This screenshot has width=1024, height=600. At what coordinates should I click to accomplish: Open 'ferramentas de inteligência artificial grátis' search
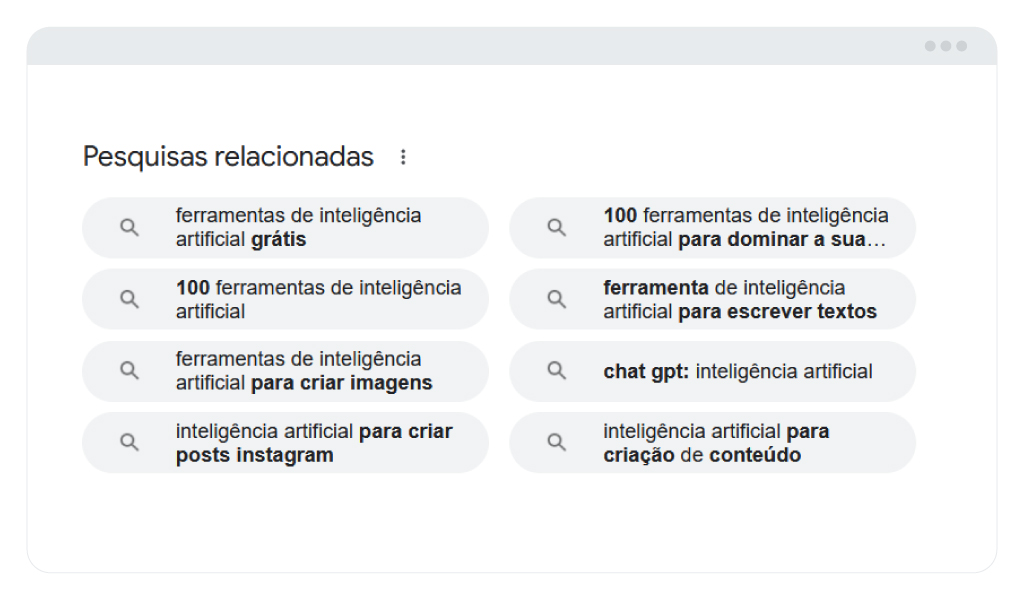(x=285, y=228)
